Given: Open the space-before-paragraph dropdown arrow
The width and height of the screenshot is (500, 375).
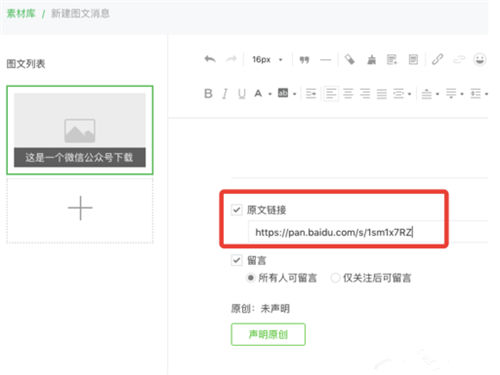Looking at the screenshot, I should click(438, 94).
